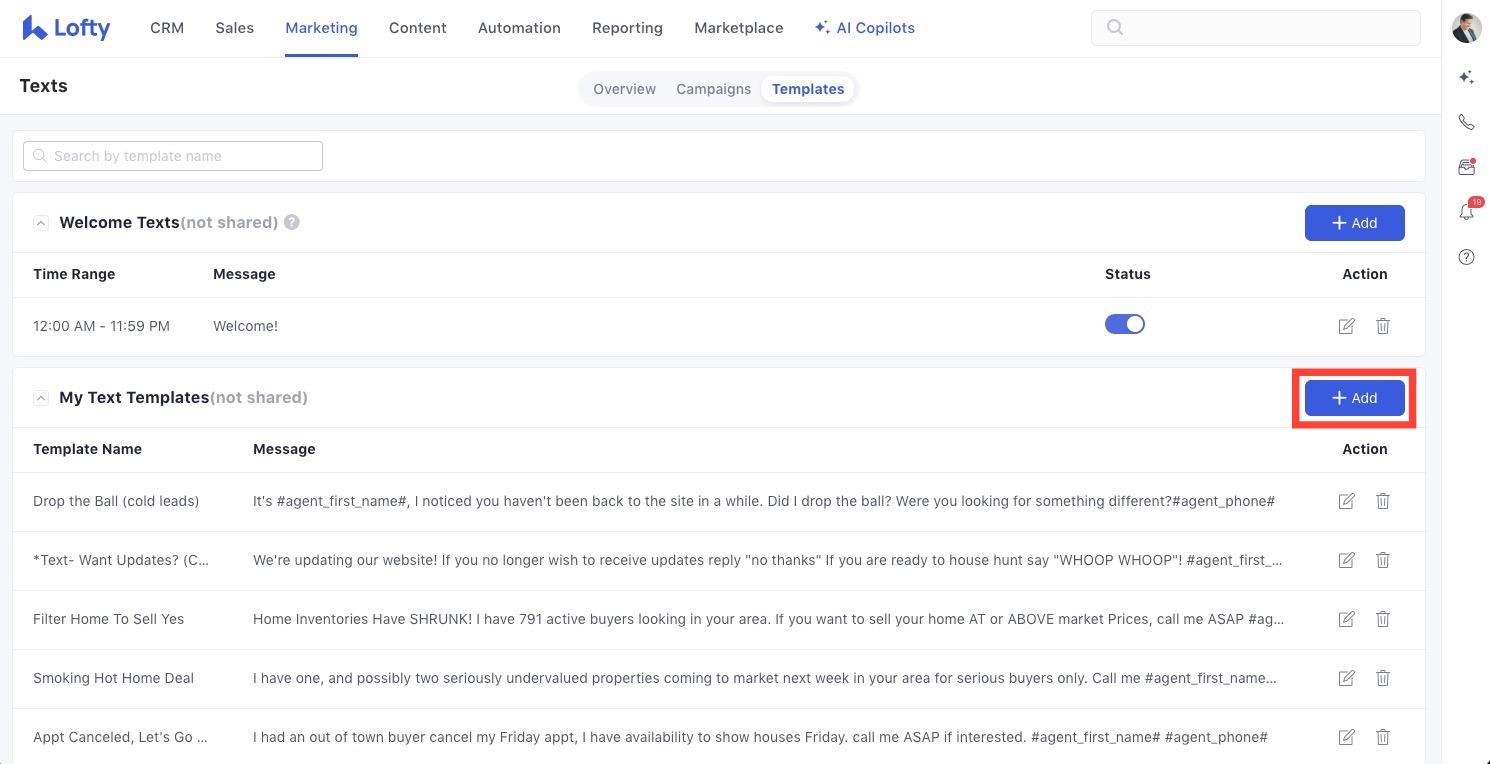Edit the Drop the Ball template
Viewport: 1490px width, 764px height.
tap(1346, 501)
